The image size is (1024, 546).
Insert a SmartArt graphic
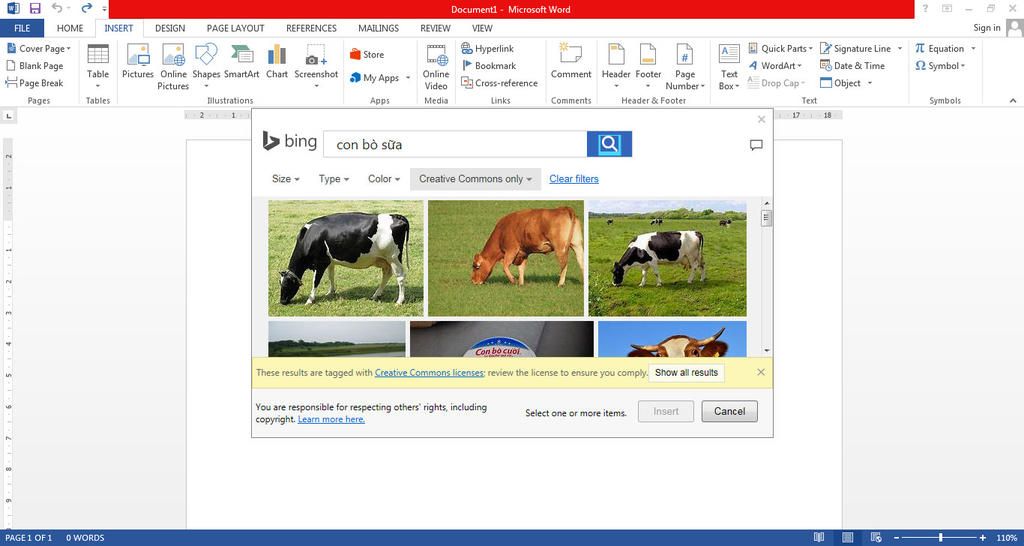[x=242, y=63]
